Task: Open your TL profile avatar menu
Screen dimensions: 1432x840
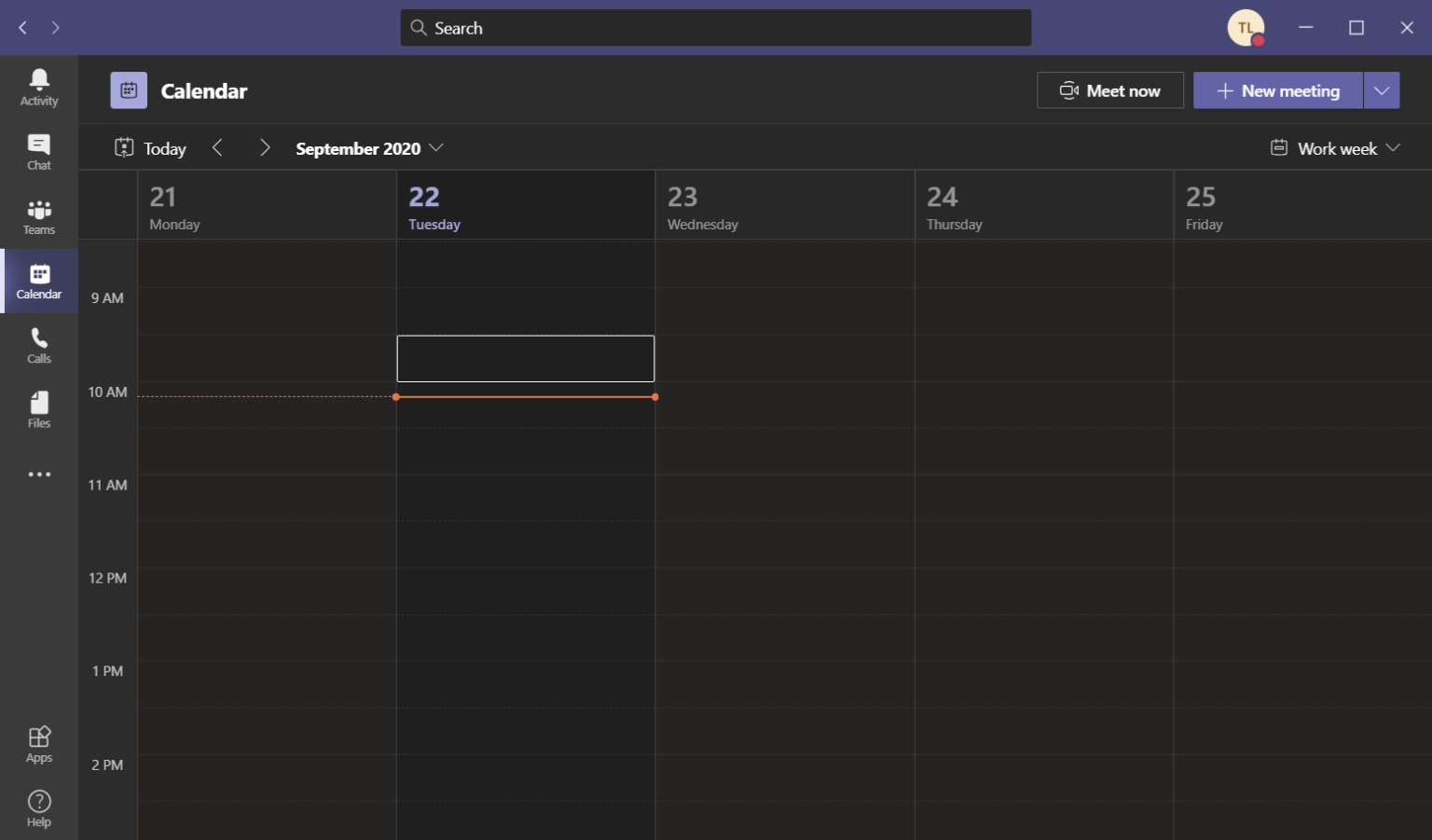Action: 1246,27
